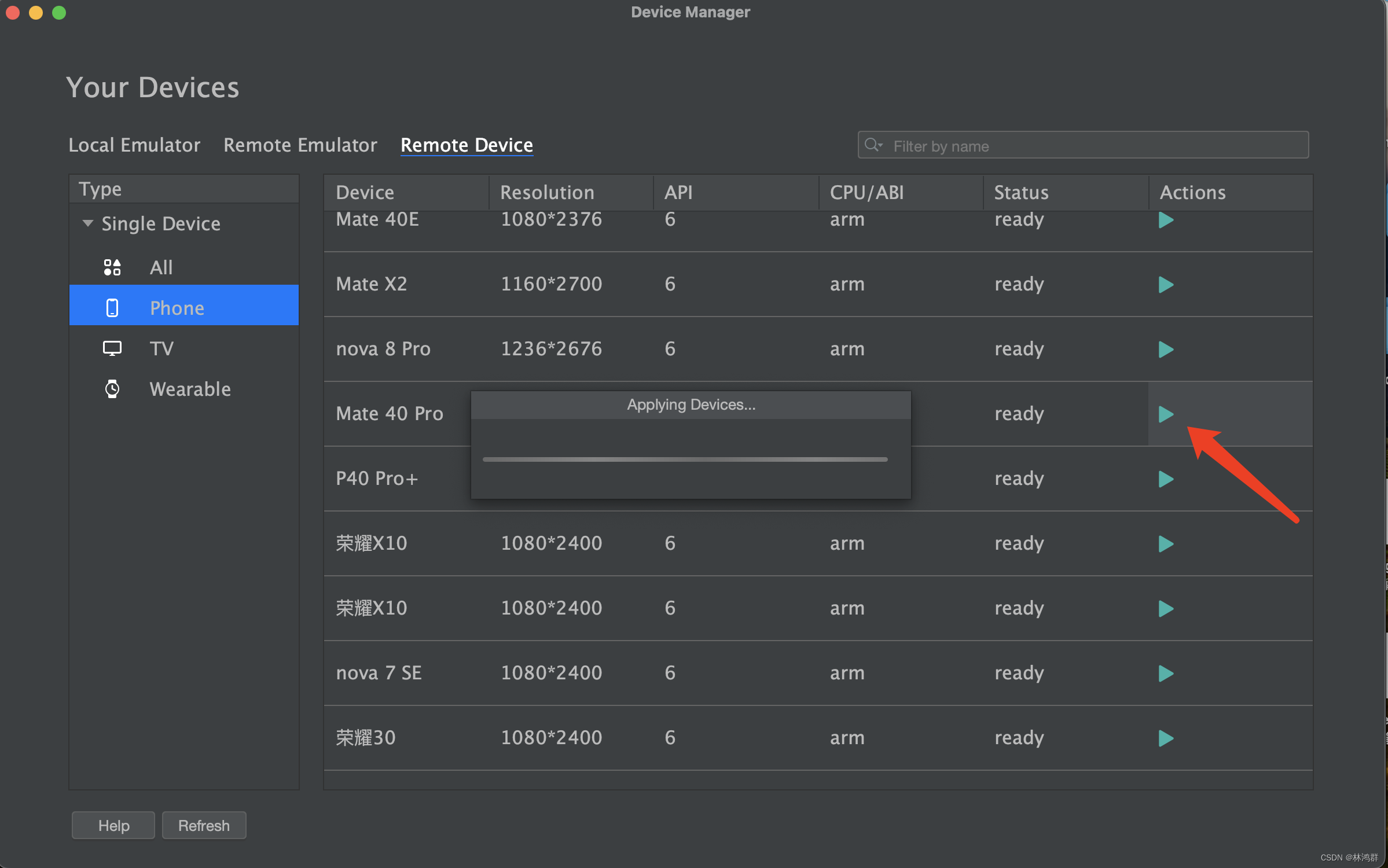Select the Phone device category
The width and height of the screenshot is (1388, 868).
[x=177, y=308]
